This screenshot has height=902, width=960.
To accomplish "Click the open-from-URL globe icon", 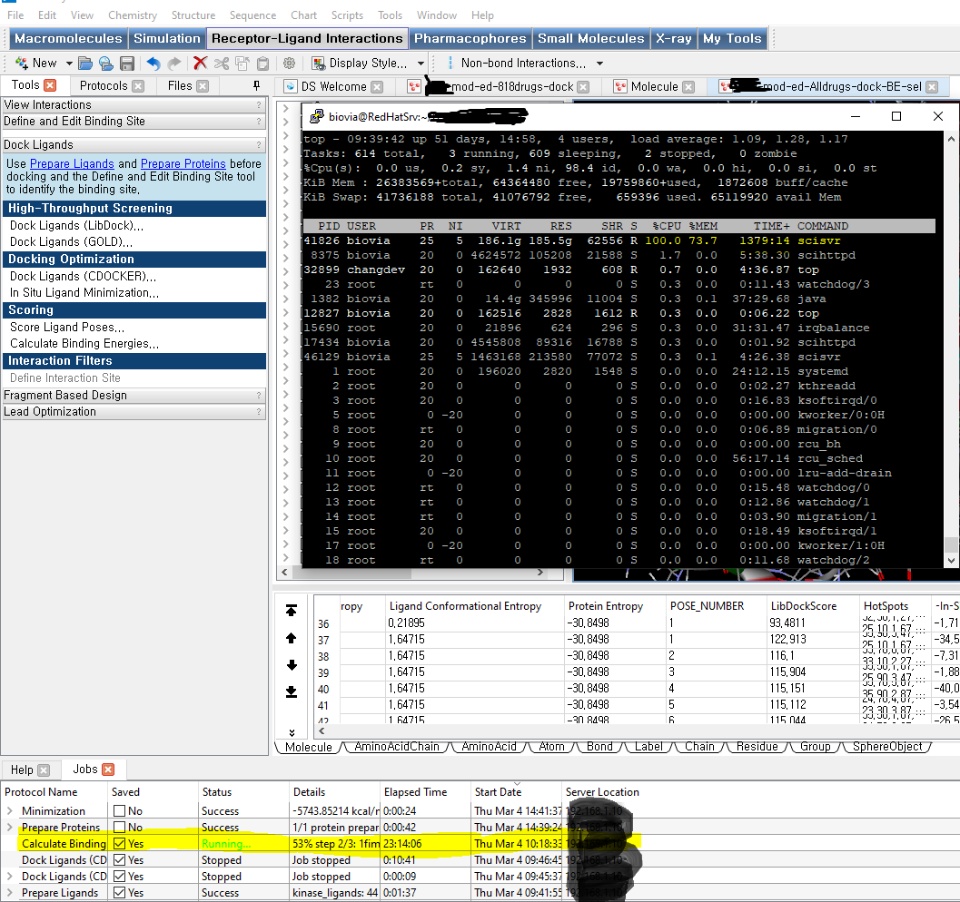I will (x=106, y=62).
